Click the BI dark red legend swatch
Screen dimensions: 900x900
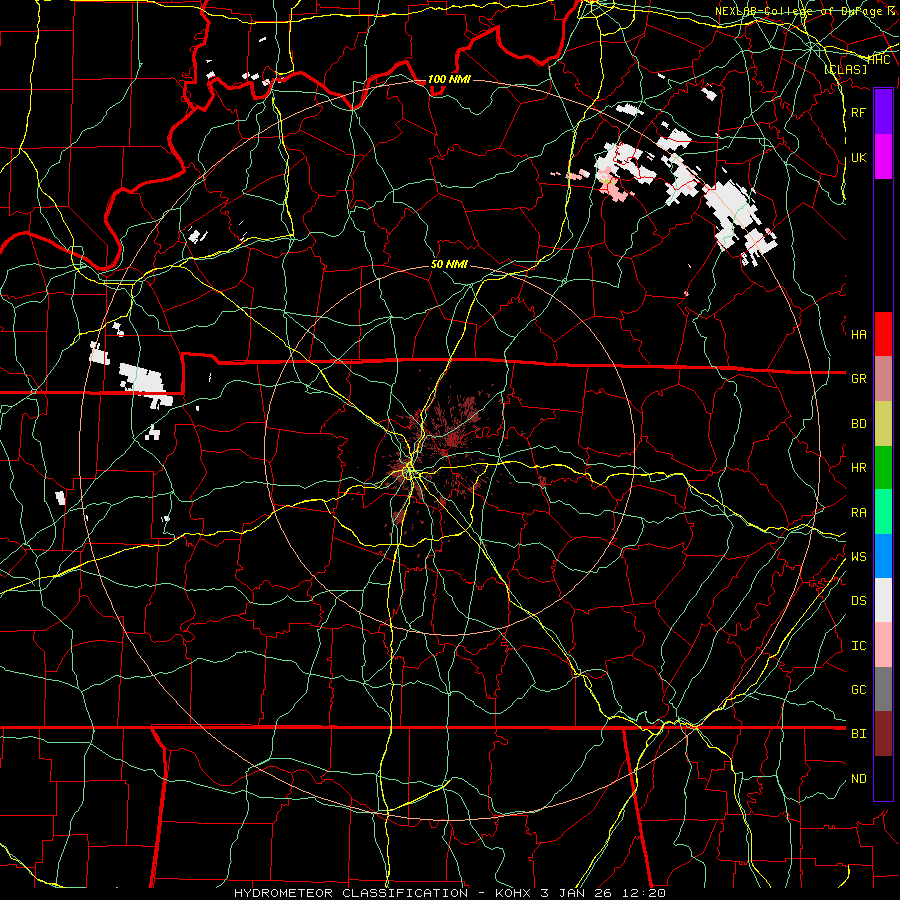(x=883, y=734)
